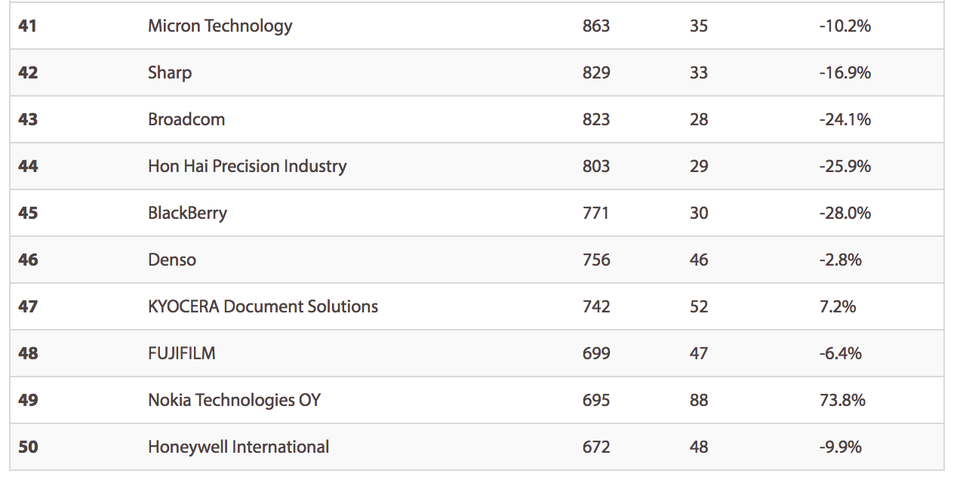This screenshot has width=960, height=489.
Task: Click Micron's 863 value
Action: [596, 26]
